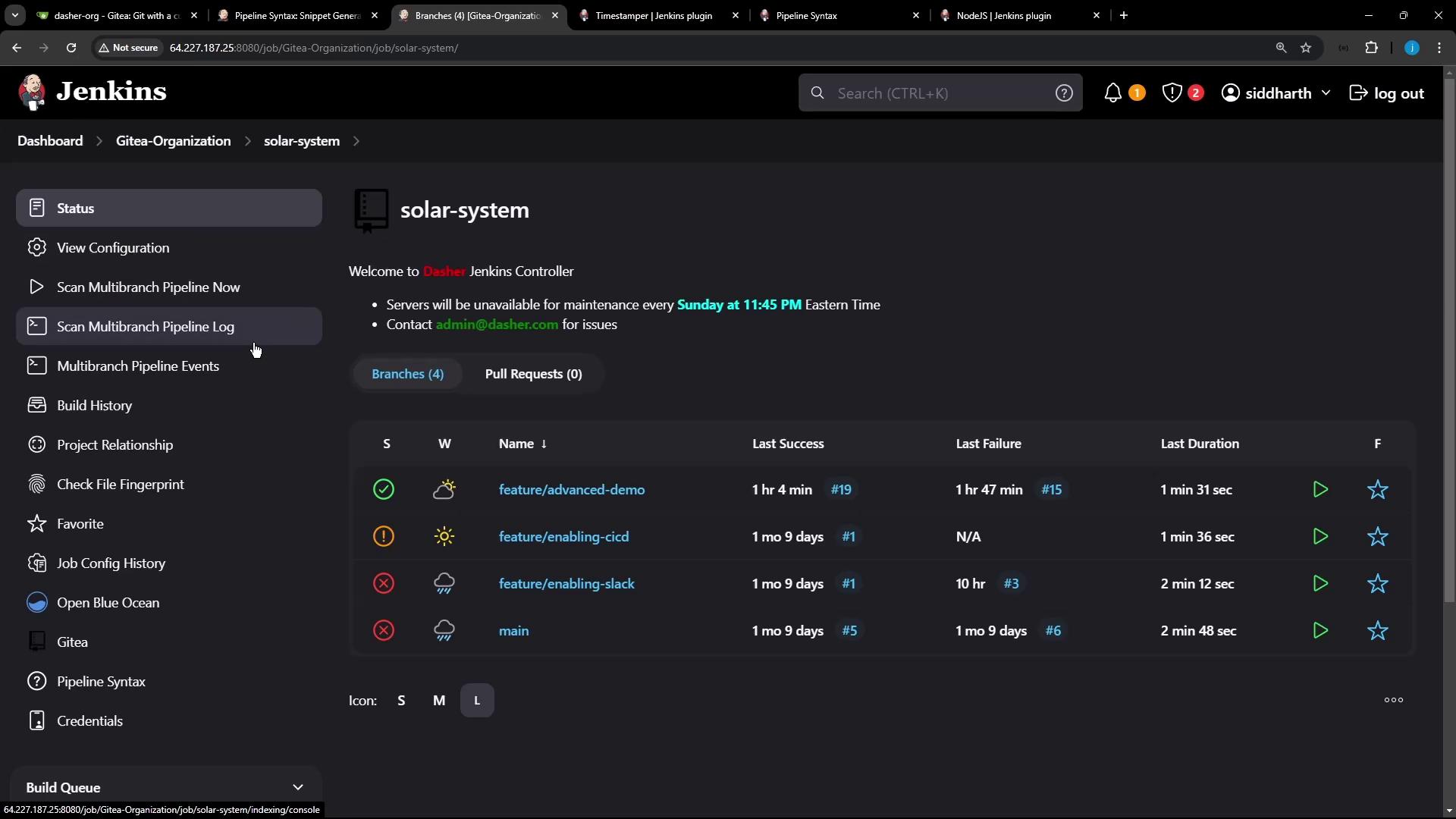Star the feature/enabling-slack branch

[1377, 584]
